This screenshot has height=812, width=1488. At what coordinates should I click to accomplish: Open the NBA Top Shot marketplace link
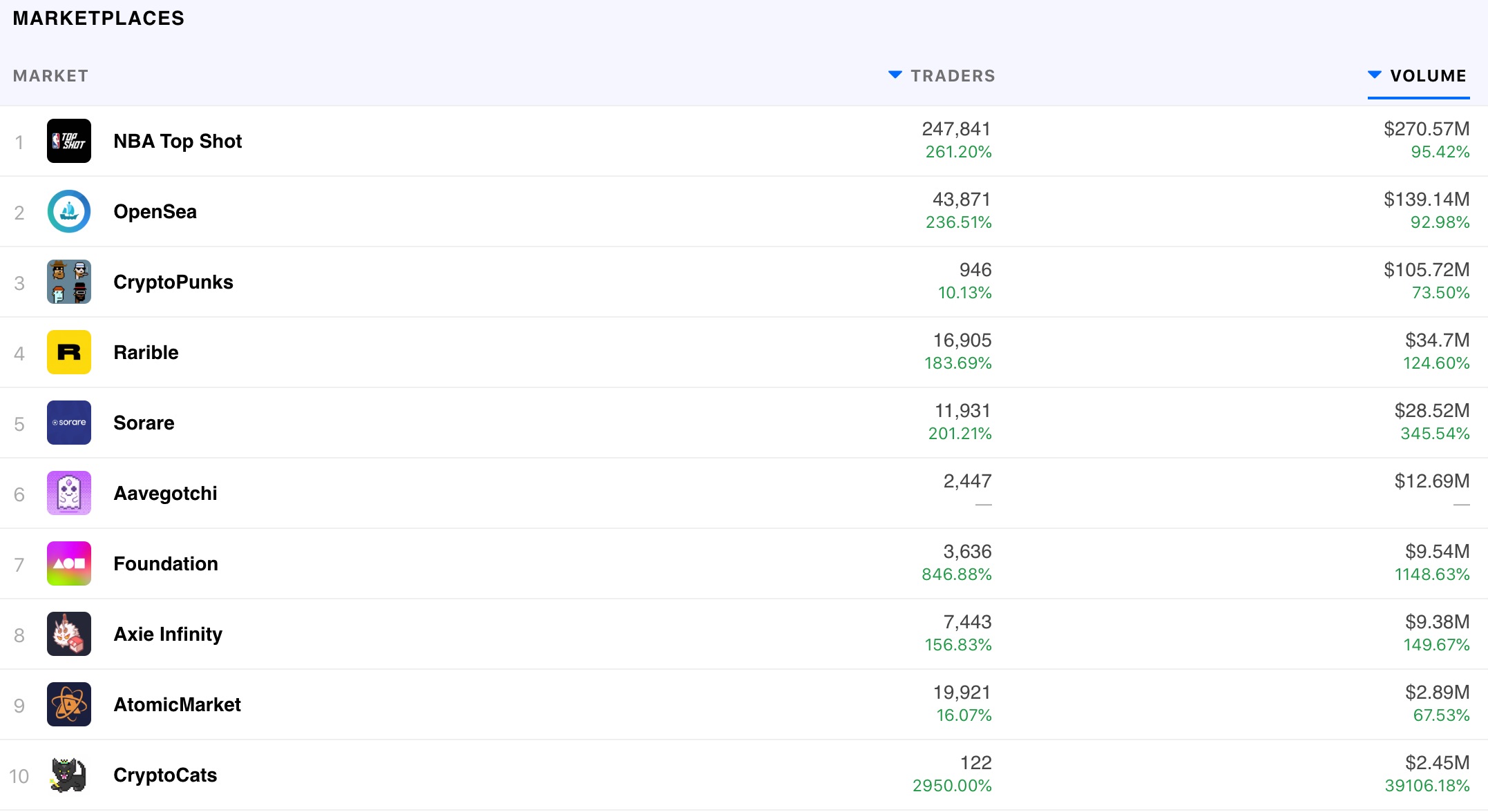click(x=178, y=141)
